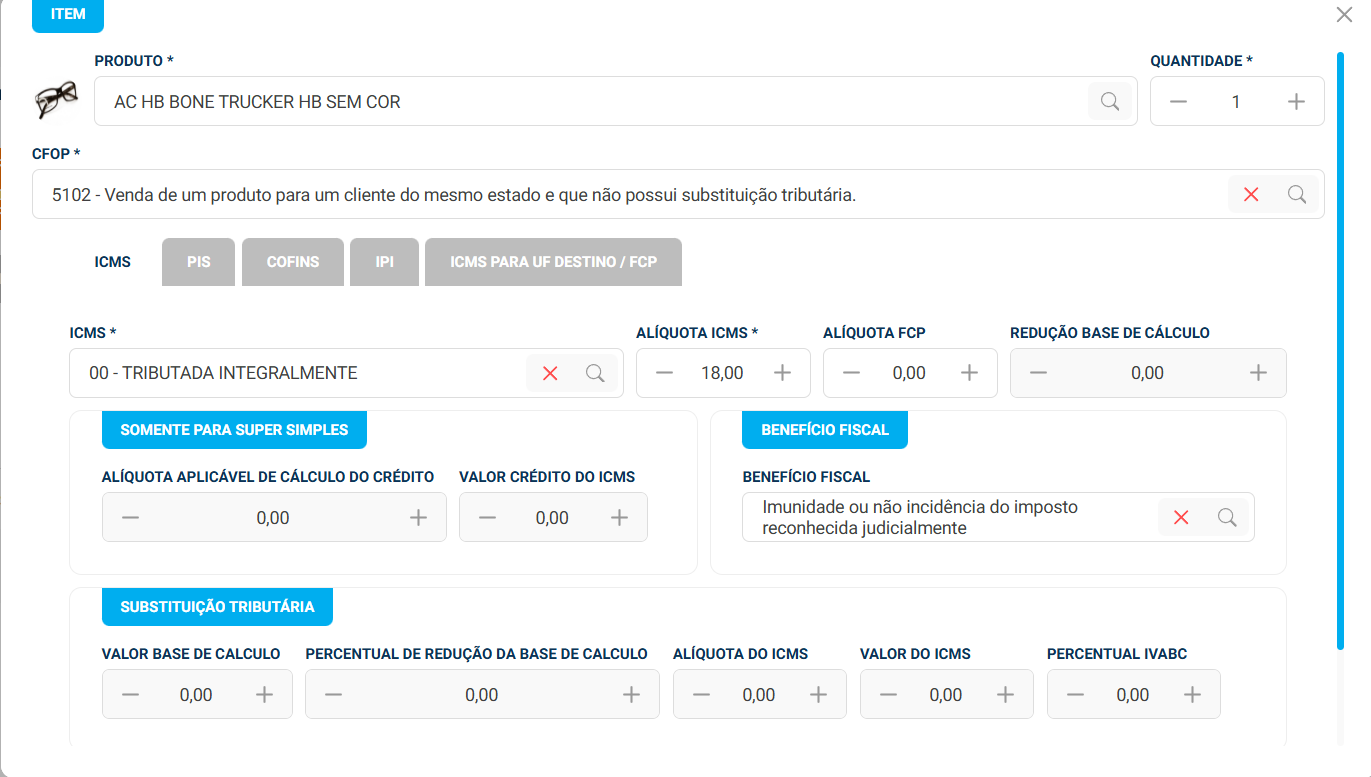
Task: Open CFOP search with the magnifier icon
Action: click(1297, 194)
